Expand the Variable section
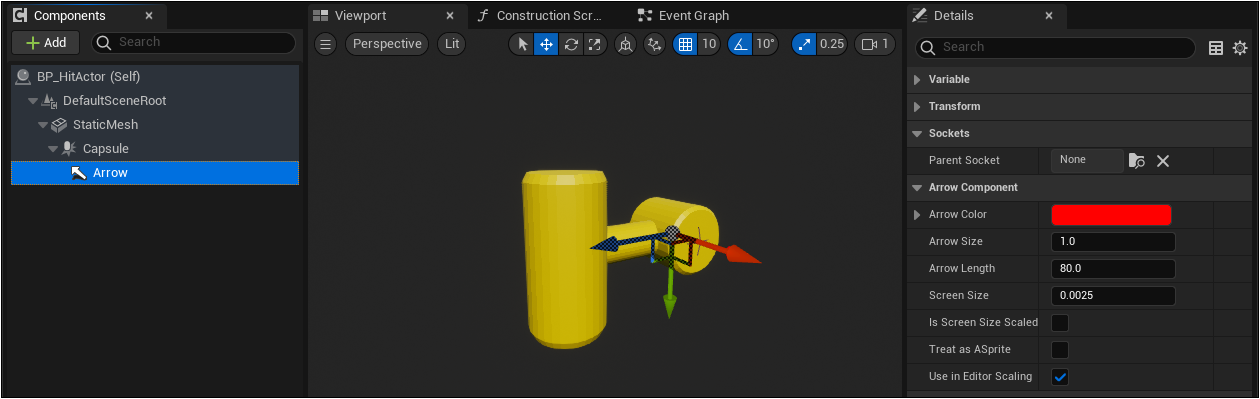 [917, 79]
